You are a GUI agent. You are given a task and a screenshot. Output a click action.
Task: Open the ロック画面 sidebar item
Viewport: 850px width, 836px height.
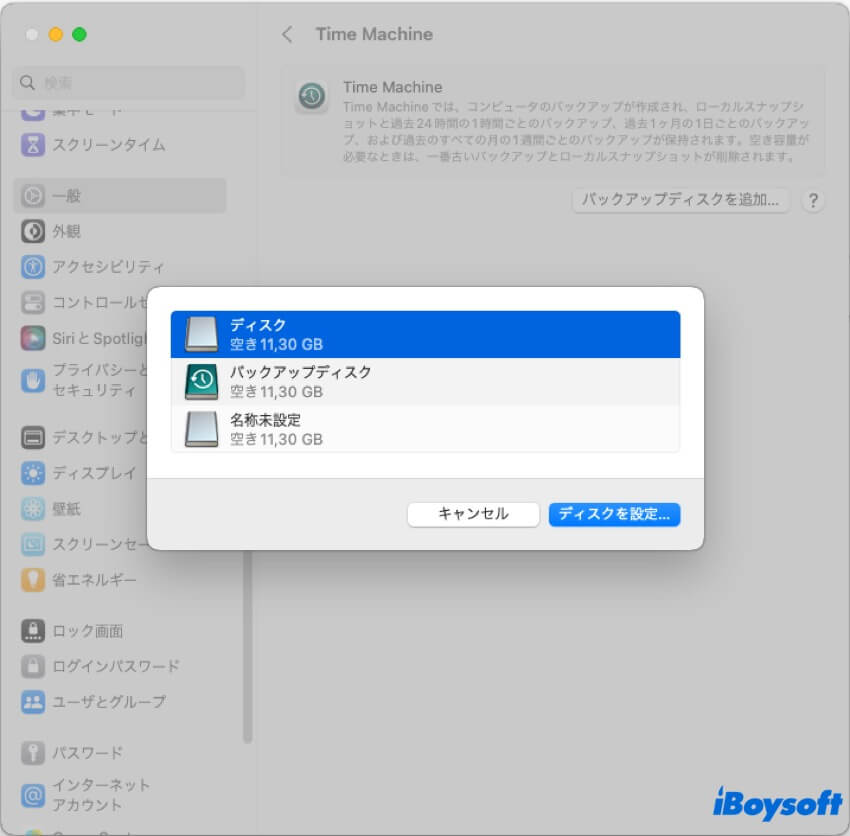[87, 631]
